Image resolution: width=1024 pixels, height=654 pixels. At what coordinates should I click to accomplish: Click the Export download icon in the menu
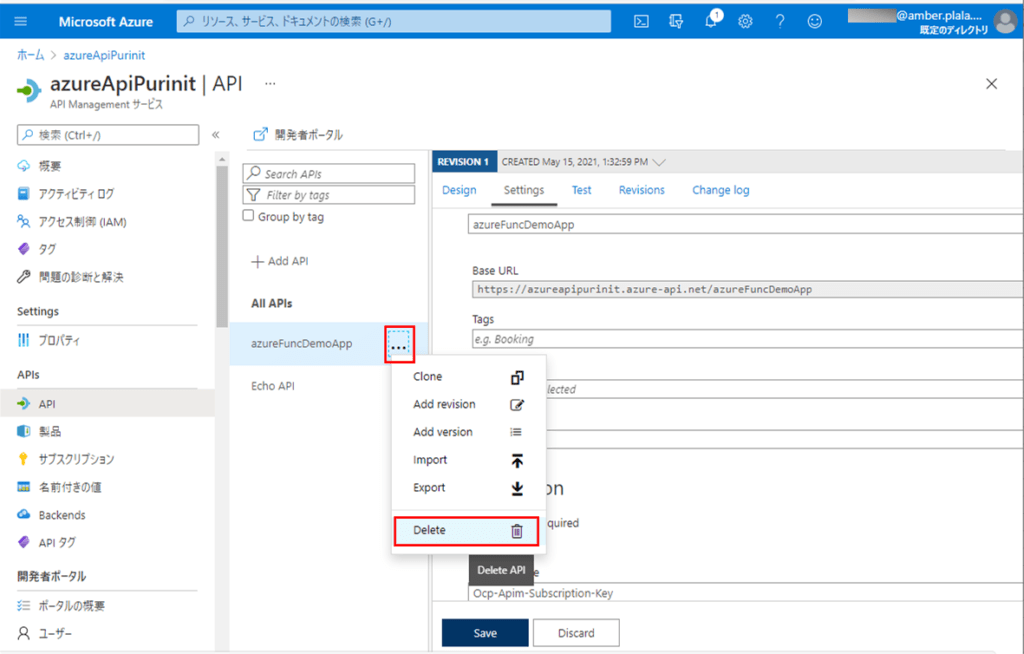[516, 488]
